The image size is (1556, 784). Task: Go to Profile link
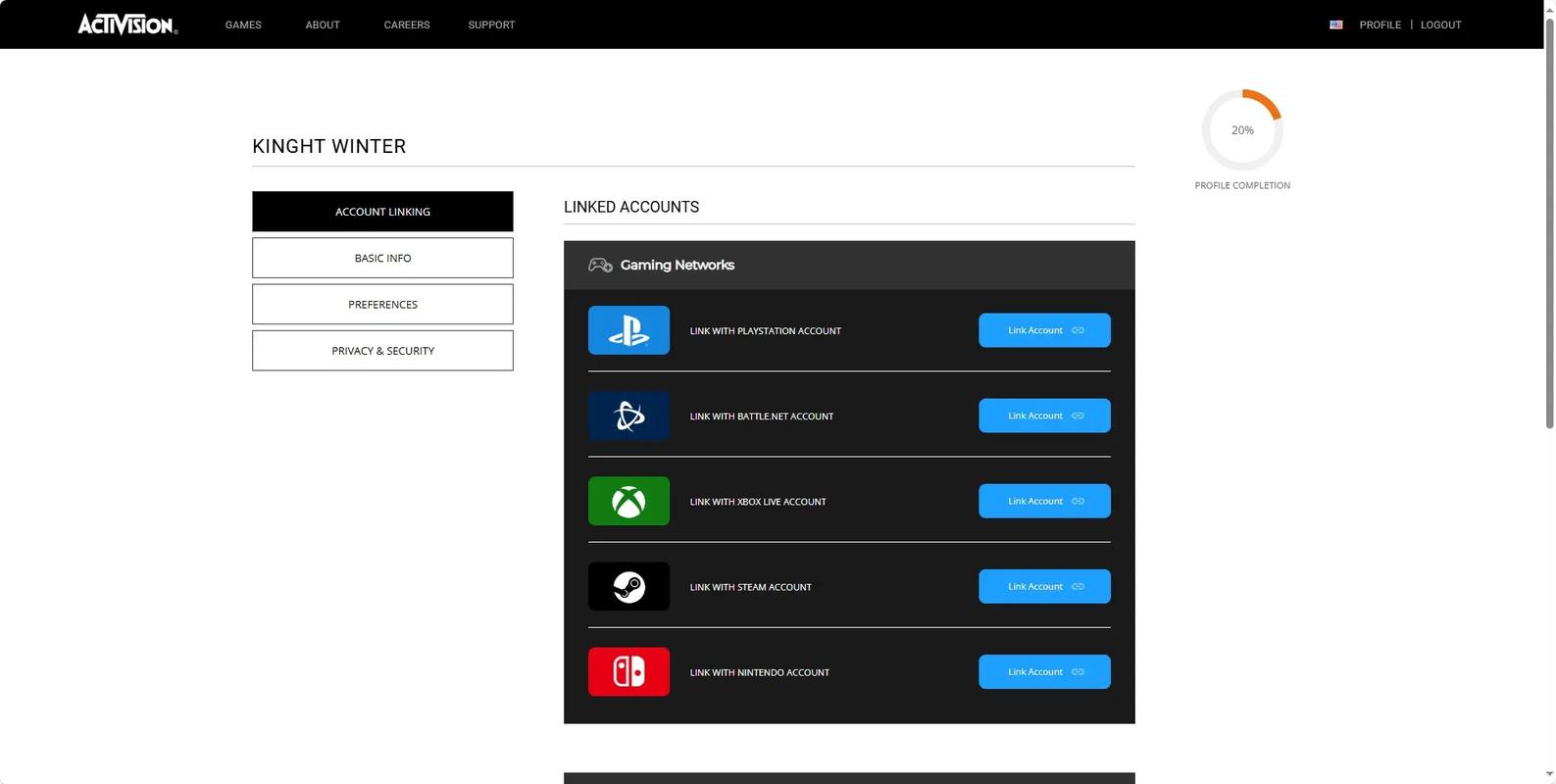pos(1380,24)
